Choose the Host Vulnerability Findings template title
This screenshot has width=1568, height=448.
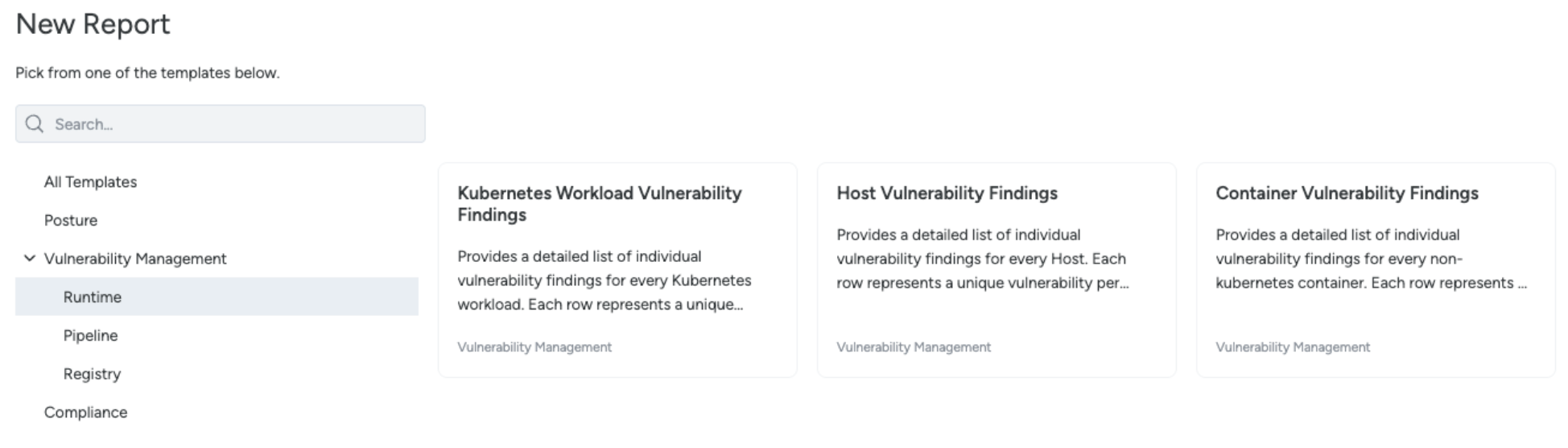coord(947,193)
